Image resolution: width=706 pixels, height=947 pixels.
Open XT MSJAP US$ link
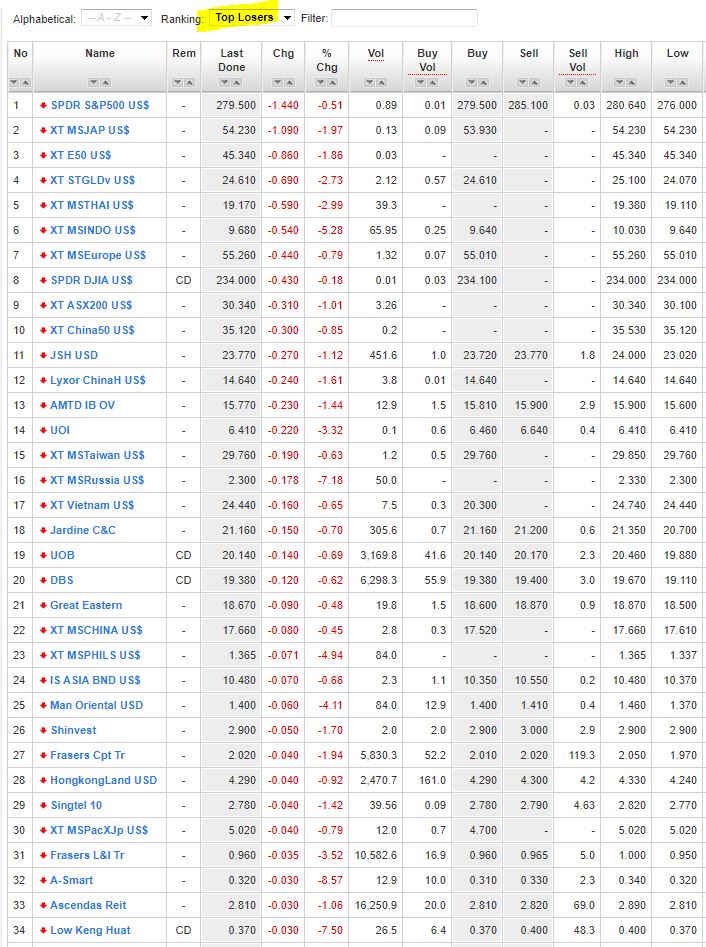pyautogui.click(x=89, y=130)
